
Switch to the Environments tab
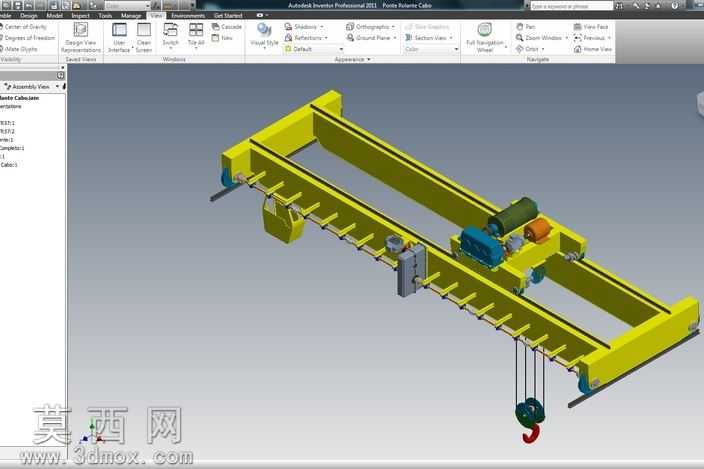[x=188, y=16]
